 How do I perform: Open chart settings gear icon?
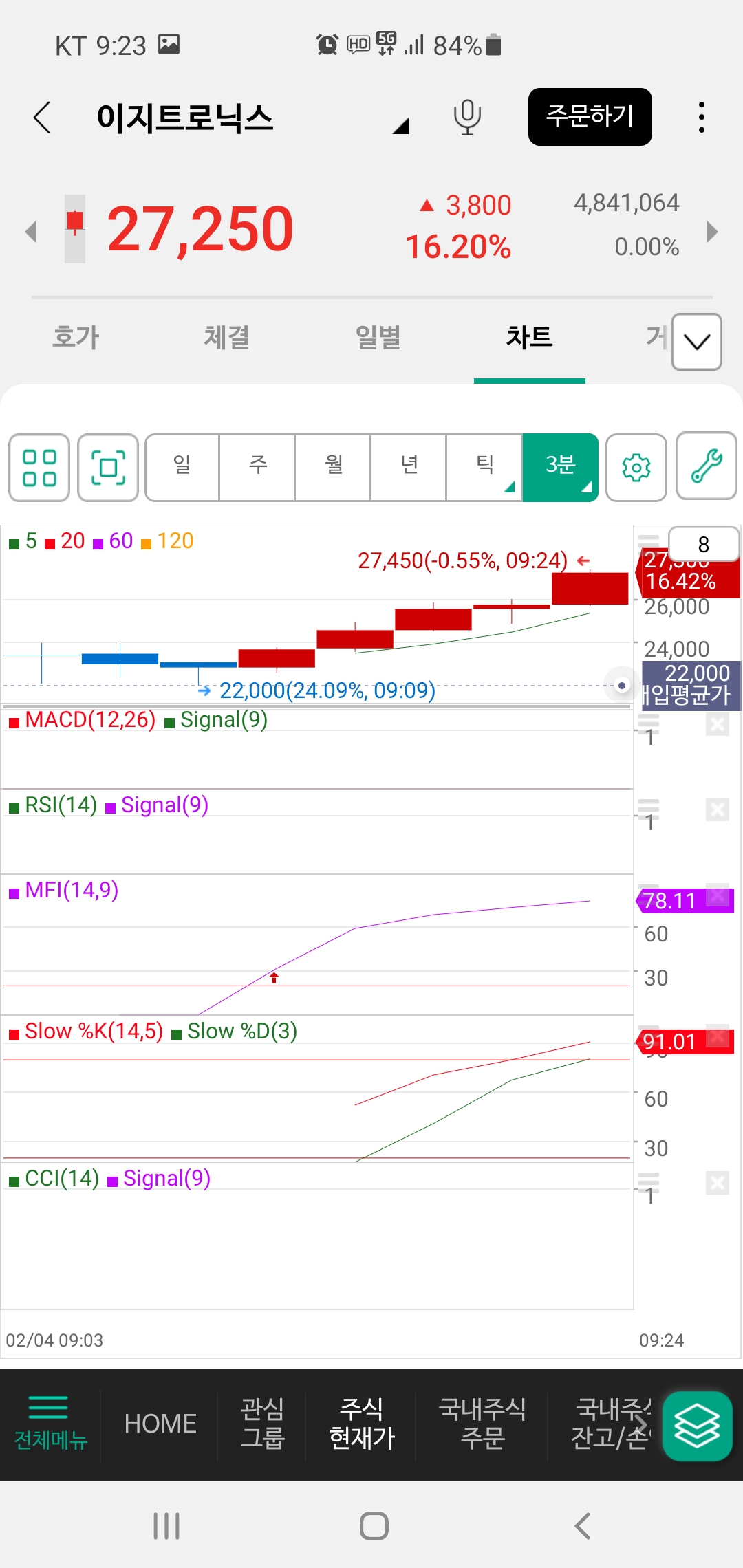coord(636,468)
